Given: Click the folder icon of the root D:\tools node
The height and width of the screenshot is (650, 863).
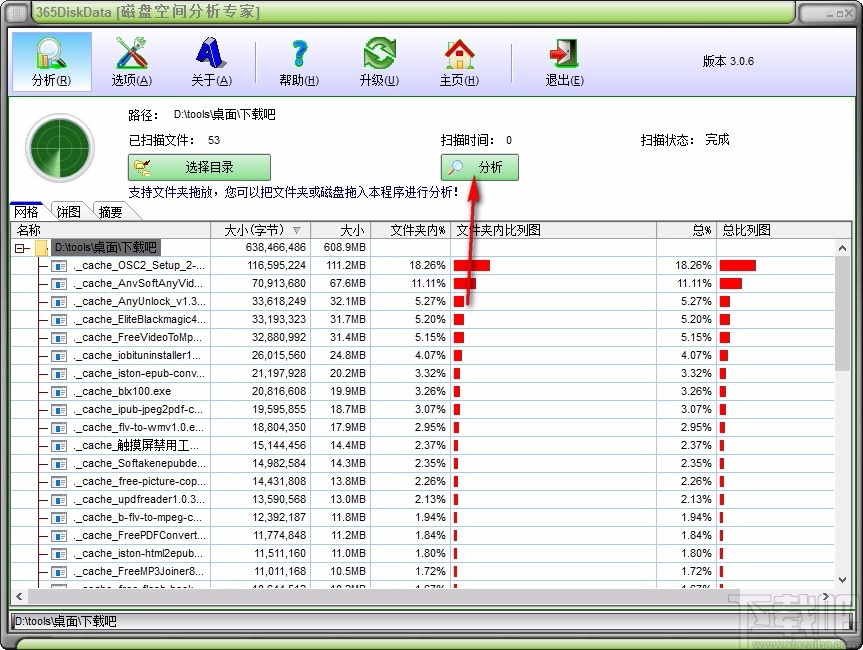Looking at the screenshot, I should point(41,247).
